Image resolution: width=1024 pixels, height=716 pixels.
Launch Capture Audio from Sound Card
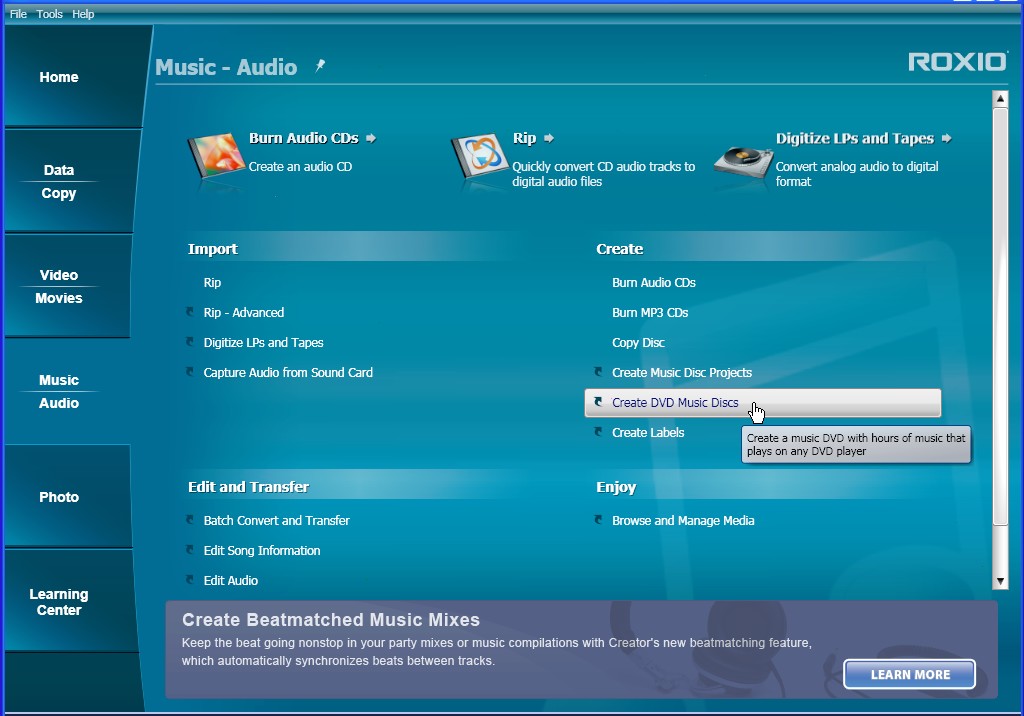(x=288, y=372)
